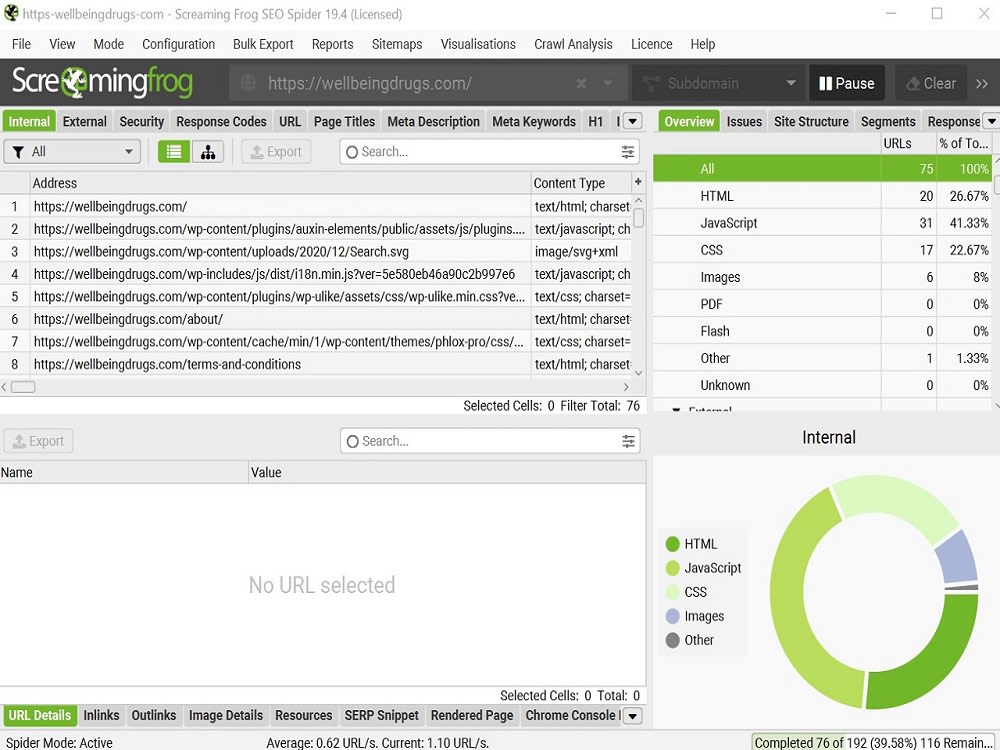Export the lower details panel

coord(38,441)
